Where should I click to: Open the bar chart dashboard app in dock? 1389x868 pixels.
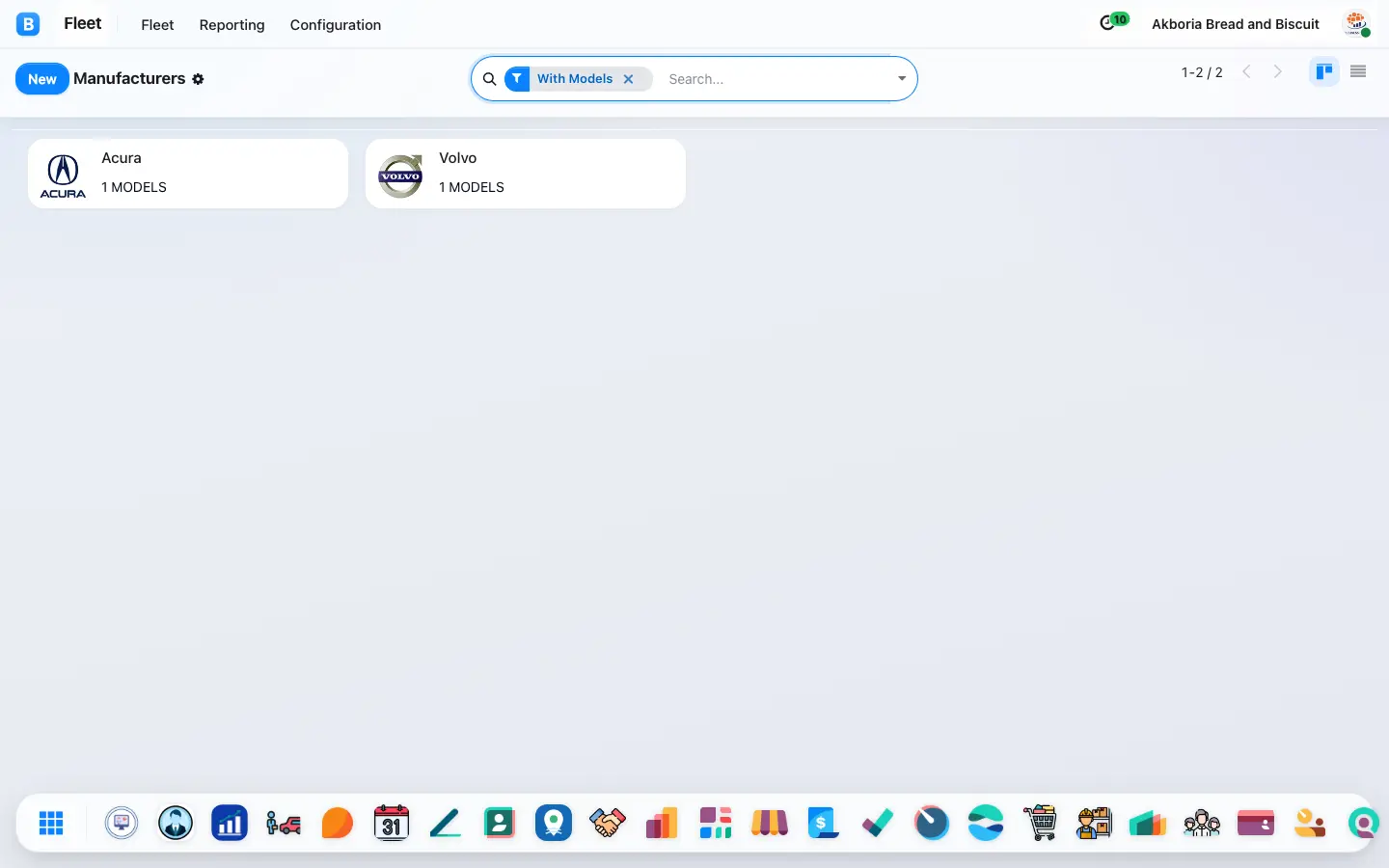point(230,823)
